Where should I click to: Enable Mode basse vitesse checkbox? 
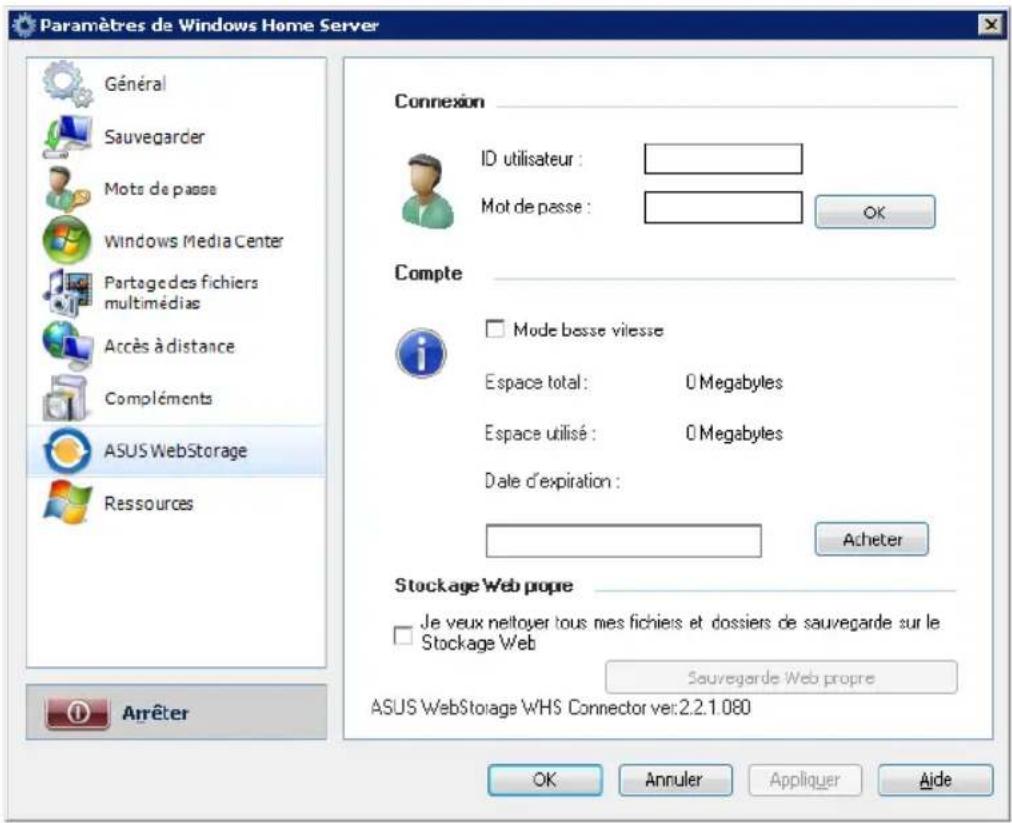pyautogui.click(x=495, y=329)
